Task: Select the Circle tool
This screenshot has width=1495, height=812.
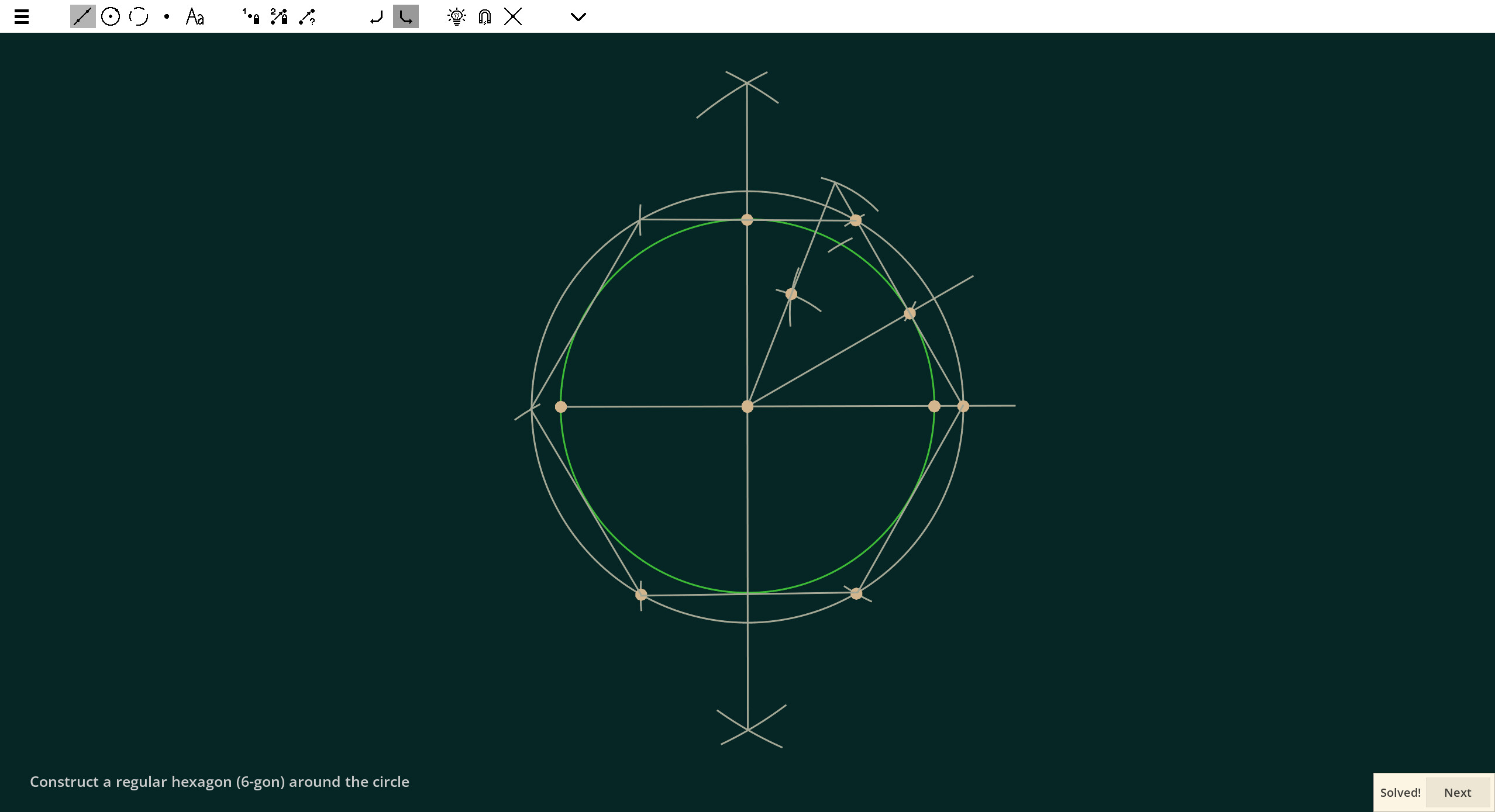Action: (111, 16)
